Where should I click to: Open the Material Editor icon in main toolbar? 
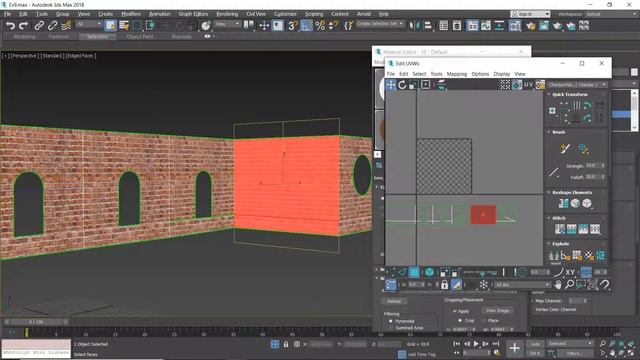pyautogui.click(x=515, y=26)
